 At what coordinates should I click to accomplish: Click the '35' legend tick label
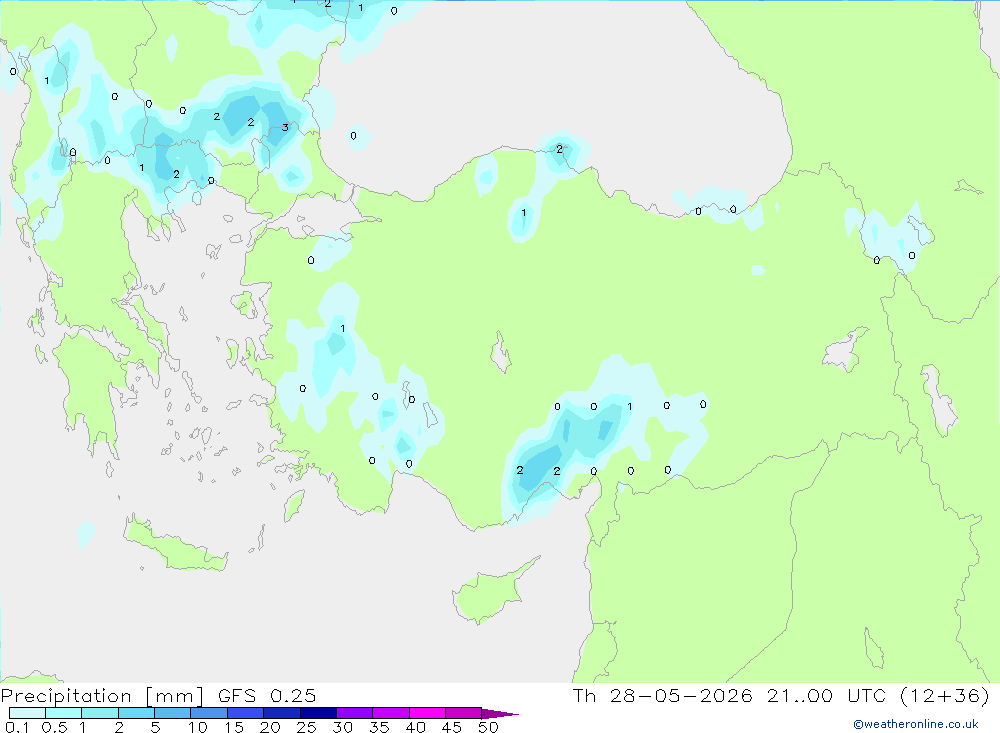pyautogui.click(x=379, y=727)
